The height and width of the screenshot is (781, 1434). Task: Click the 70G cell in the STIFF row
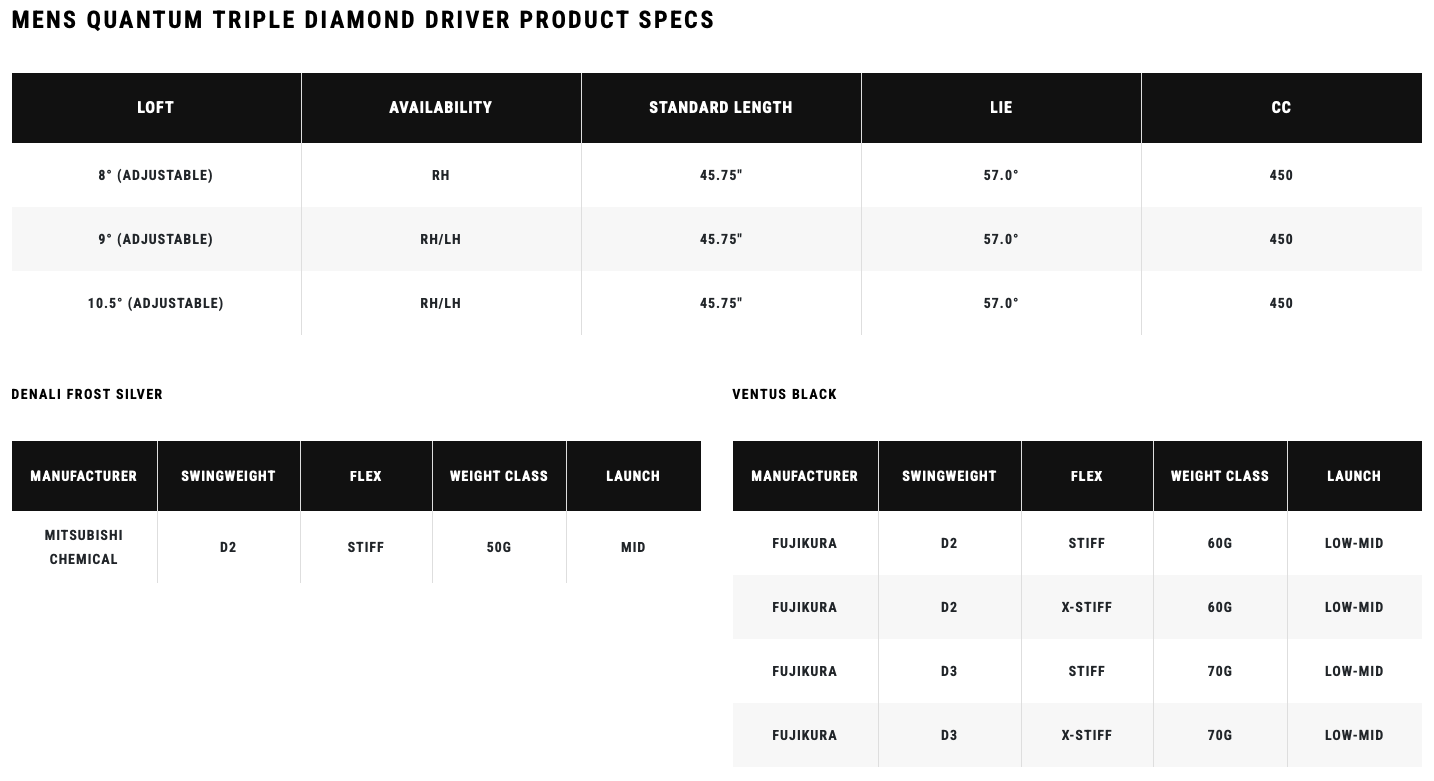[x=1220, y=671]
